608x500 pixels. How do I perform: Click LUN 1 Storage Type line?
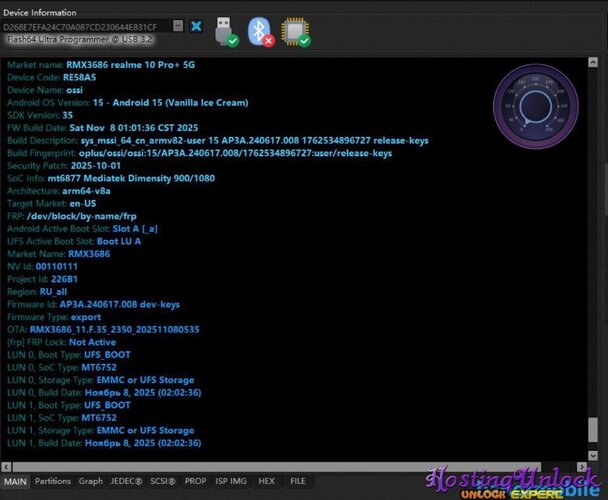point(100,431)
